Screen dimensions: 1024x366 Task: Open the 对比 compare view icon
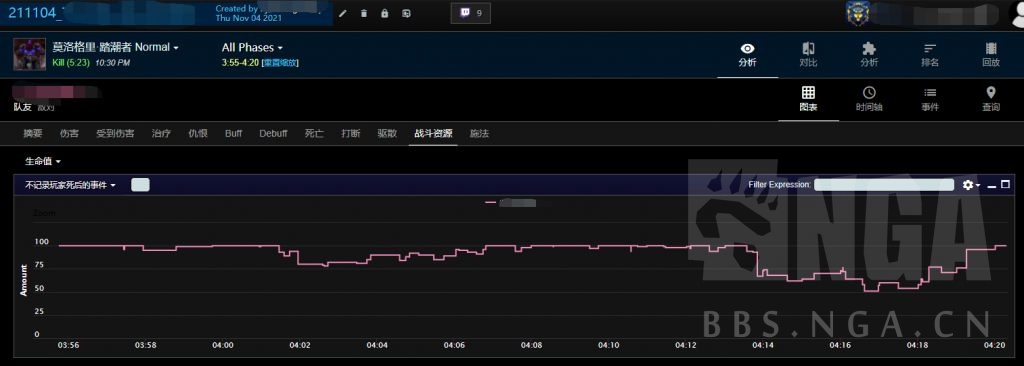click(808, 54)
